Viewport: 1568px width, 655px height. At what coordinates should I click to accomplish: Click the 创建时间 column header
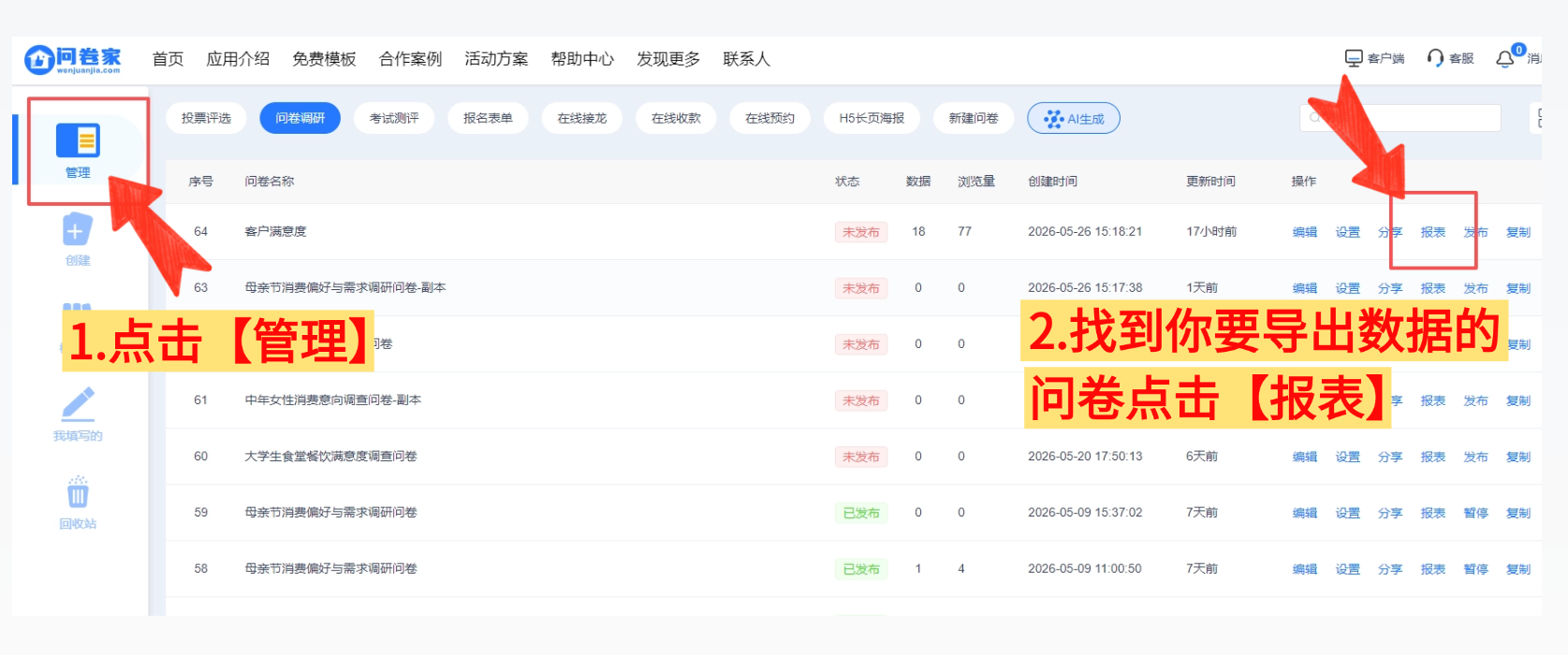[1052, 182]
